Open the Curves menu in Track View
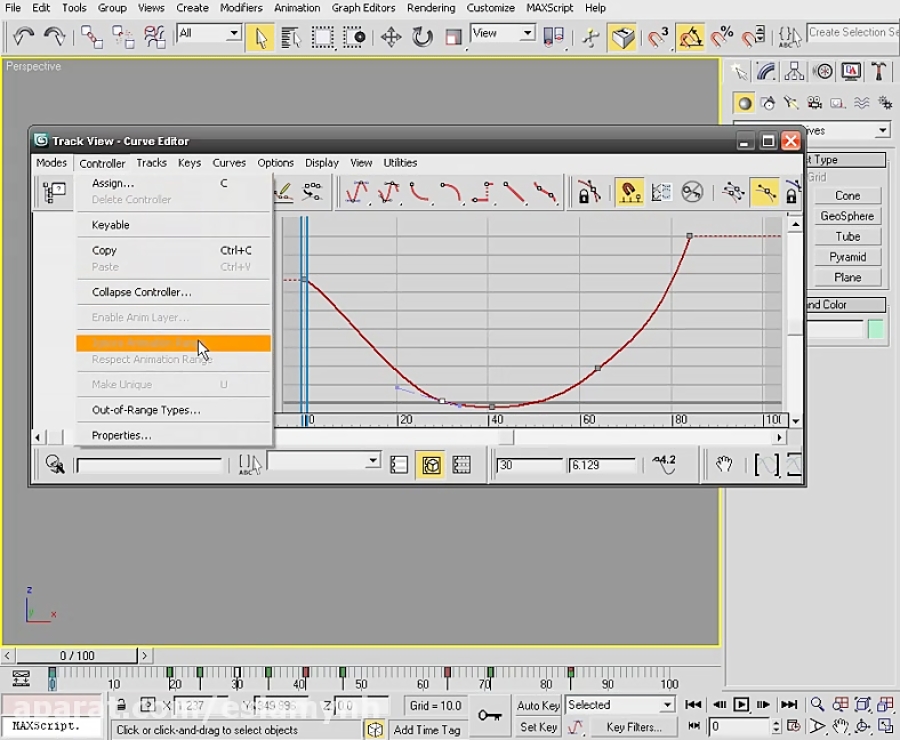 tap(229, 163)
